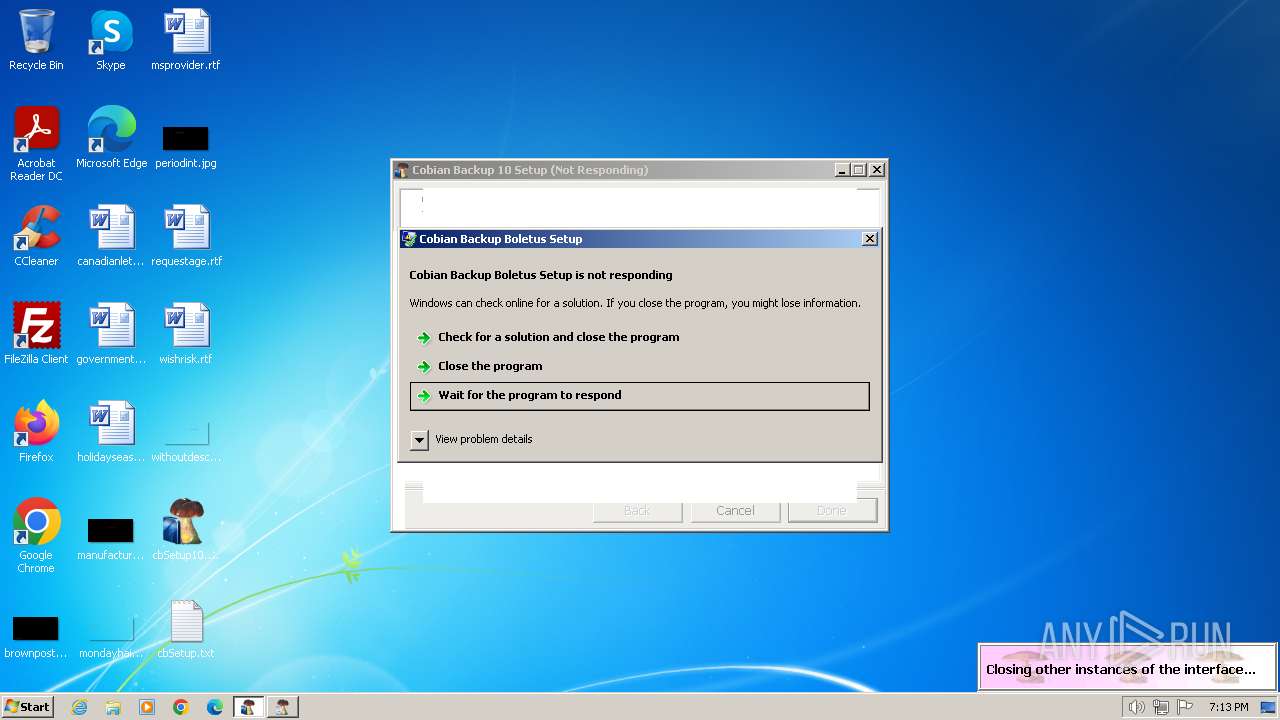
Task: Click Show desktop button at taskbar end
Action: (1269, 707)
